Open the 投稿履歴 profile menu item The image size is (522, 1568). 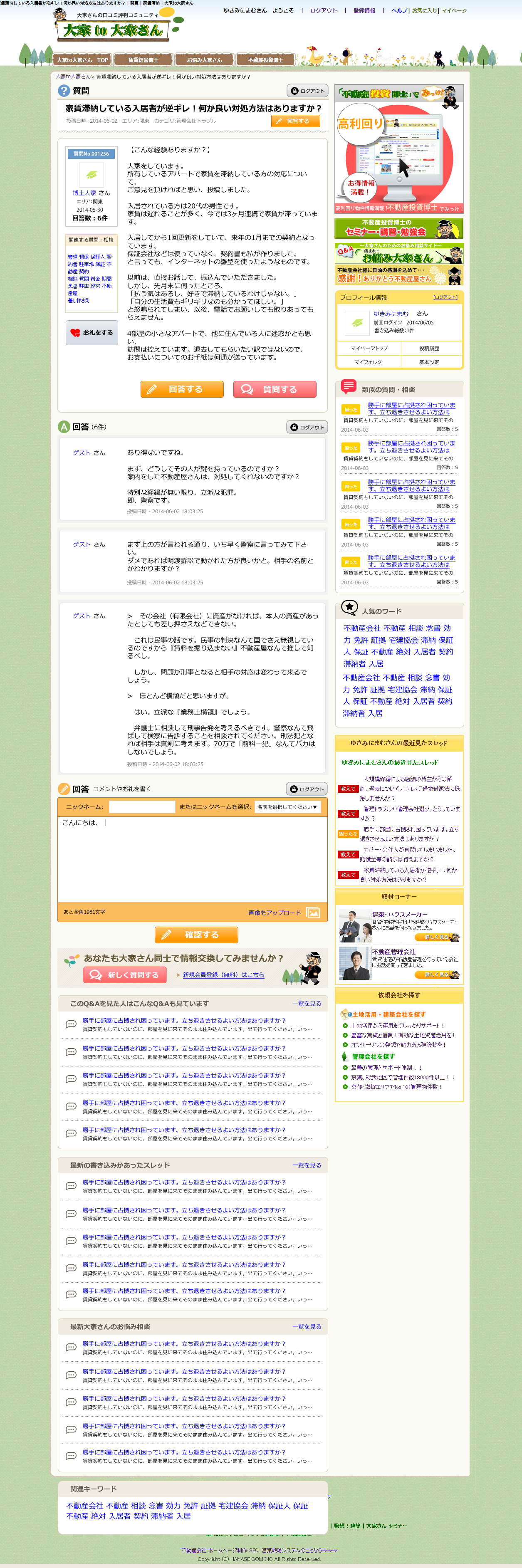click(x=429, y=348)
